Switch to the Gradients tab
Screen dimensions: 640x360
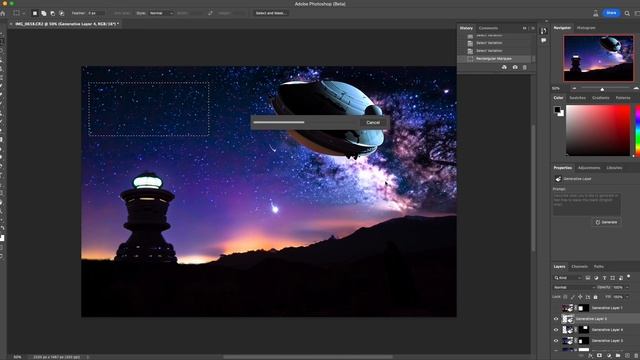600,98
